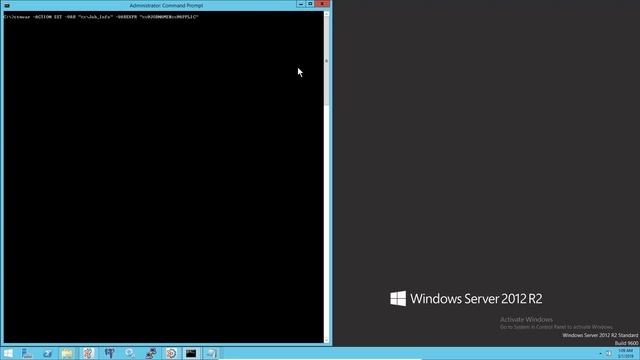Click the Administrator Command Prompt title bar

pyautogui.click(x=166, y=6)
